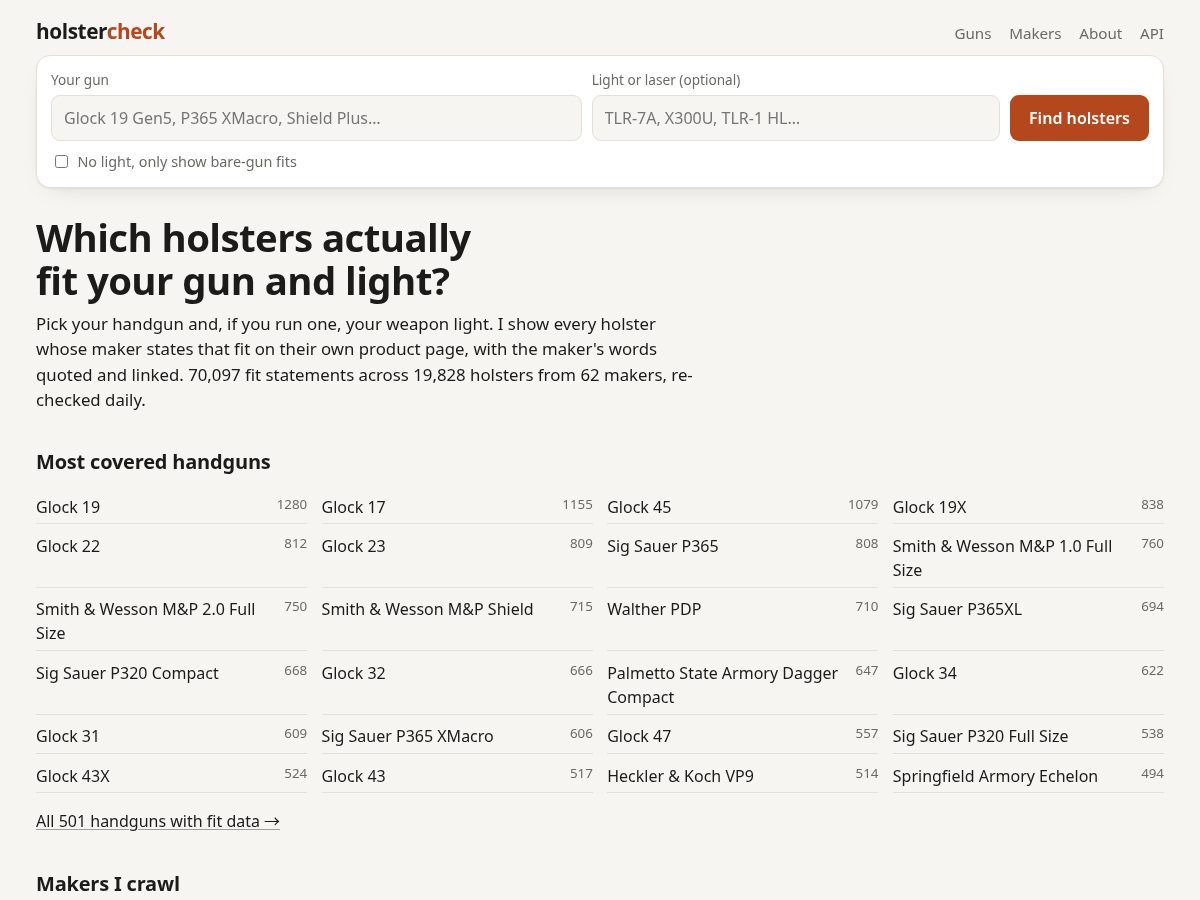1200x900 pixels.
Task: Click the main headline about holster fit
Action: (253, 260)
